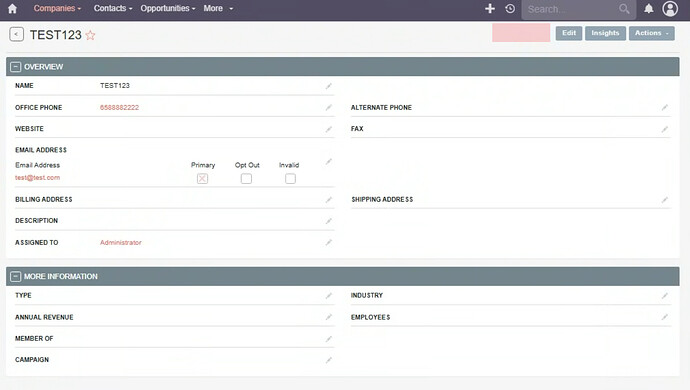Edit the Industry field pencil
690x390 pixels.
[x=664, y=296]
